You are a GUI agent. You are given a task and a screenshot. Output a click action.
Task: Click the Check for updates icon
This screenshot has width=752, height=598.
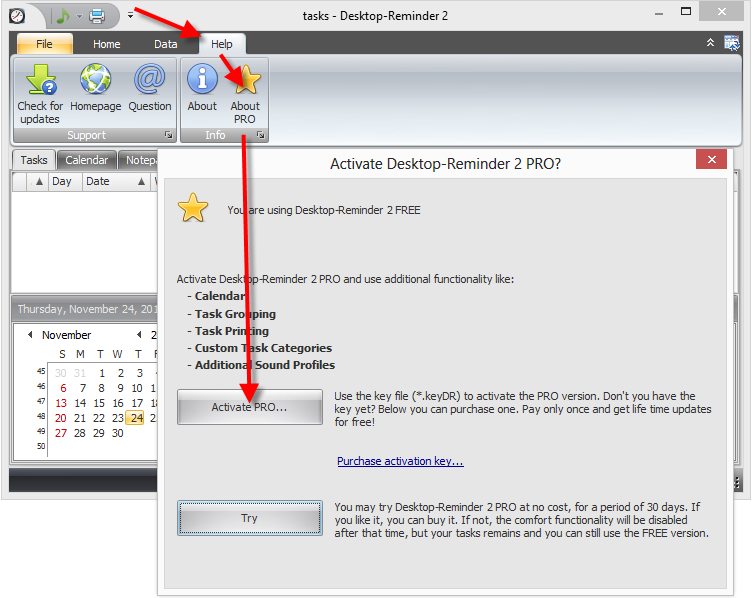[40, 80]
